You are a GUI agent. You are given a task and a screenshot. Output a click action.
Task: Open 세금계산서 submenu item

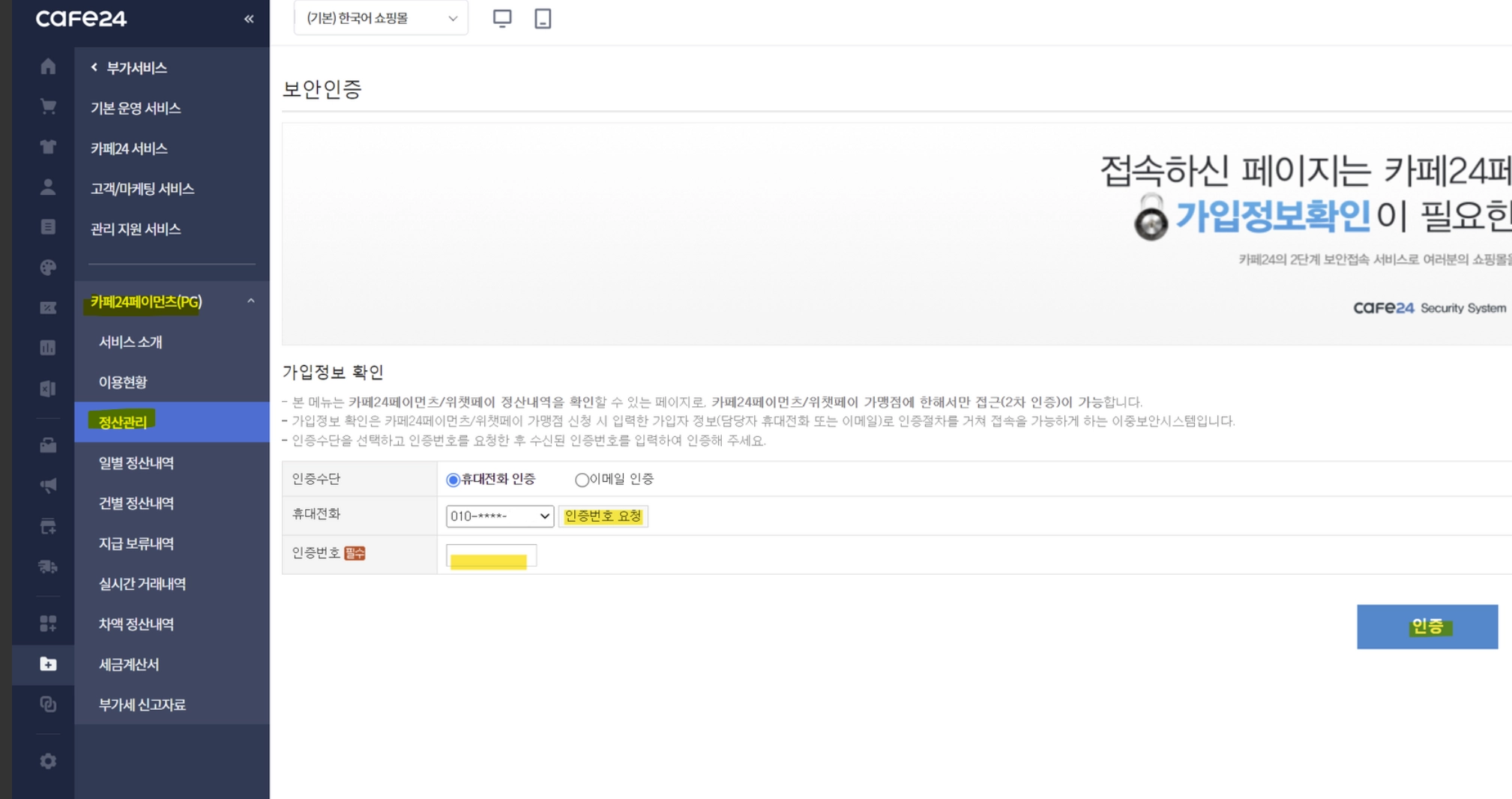click(129, 665)
